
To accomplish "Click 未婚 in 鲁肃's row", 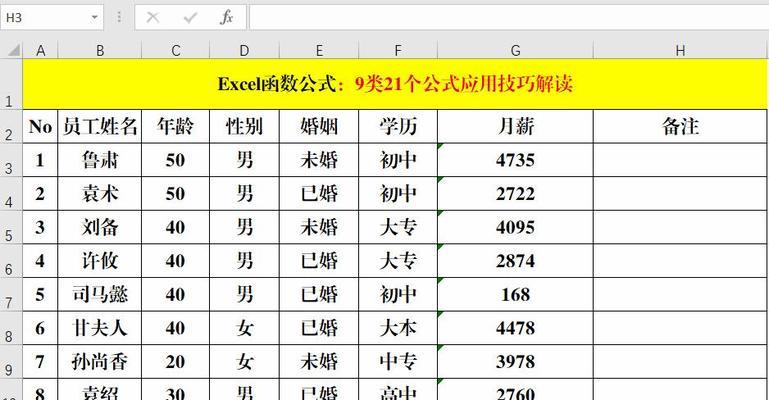I will click(x=319, y=160).
